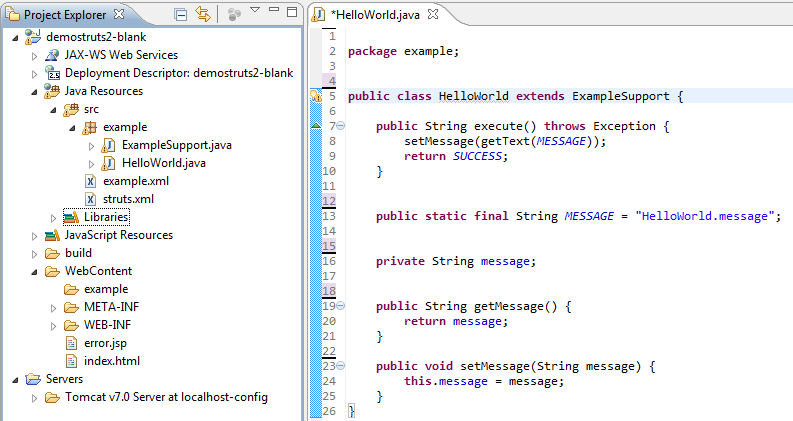Expand the Libraries node
The width and height of the screenshot is (793, 421).
(54, 217)
